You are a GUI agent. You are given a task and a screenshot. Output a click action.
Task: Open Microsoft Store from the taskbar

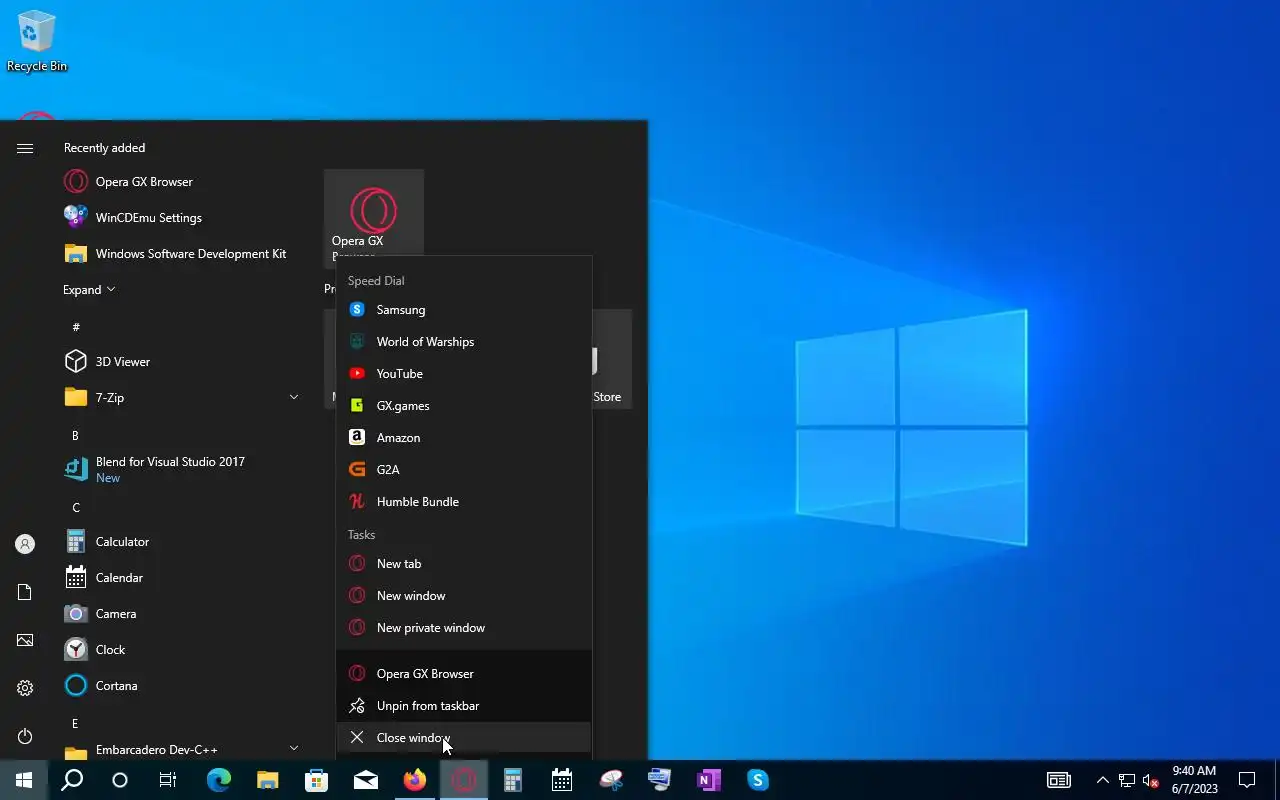point(316,780)
